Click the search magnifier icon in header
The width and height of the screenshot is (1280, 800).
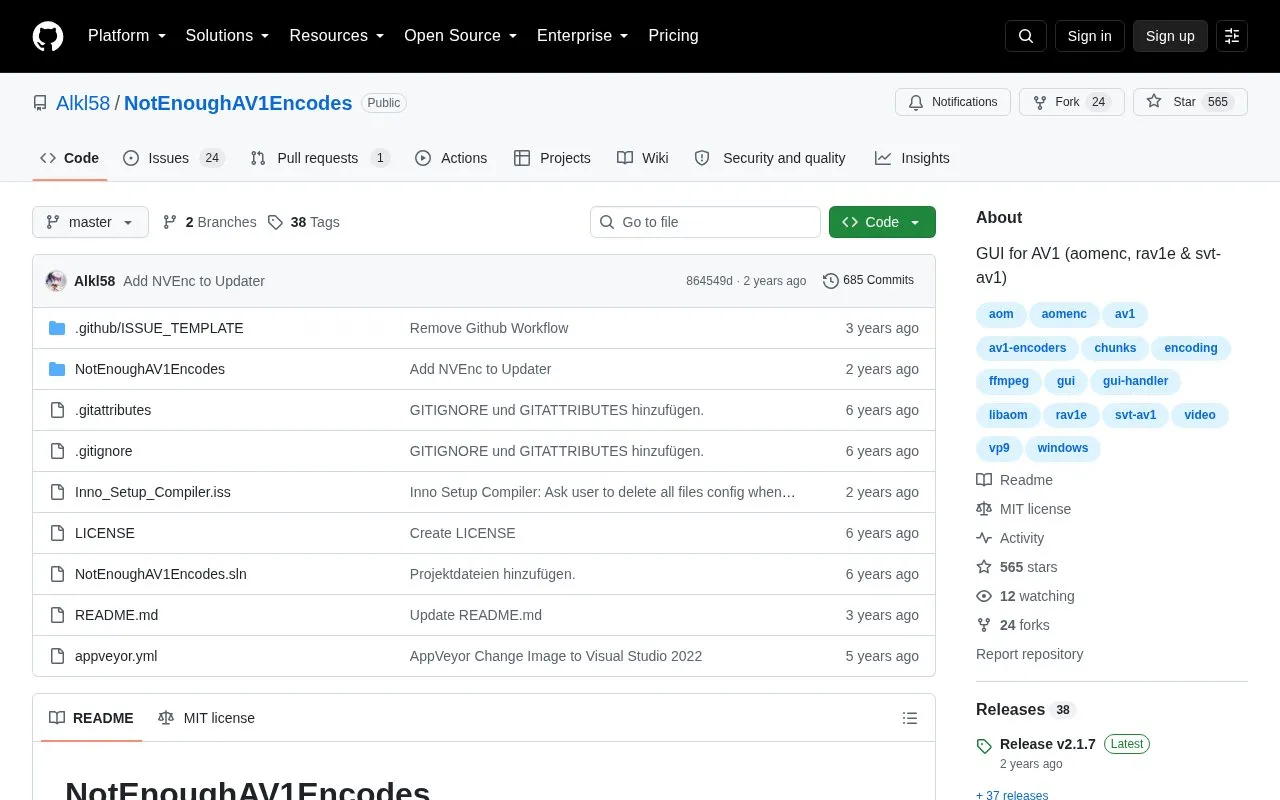(1026, 36)
